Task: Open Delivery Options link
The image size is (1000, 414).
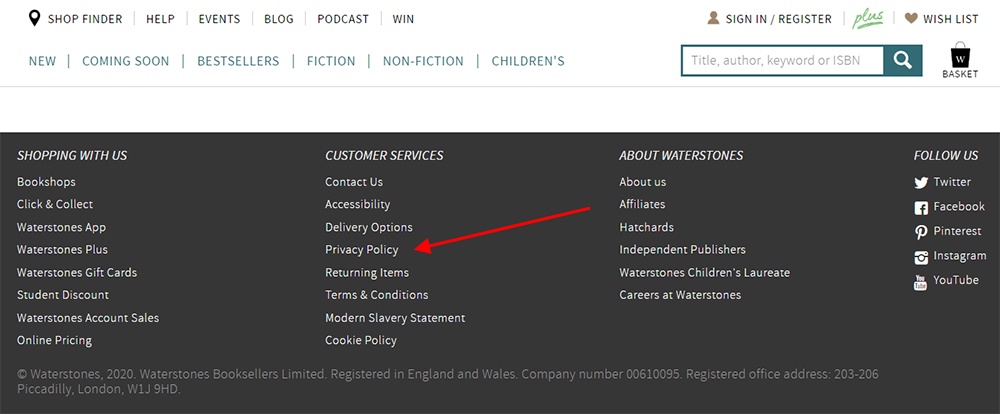Action: point(369,227)
